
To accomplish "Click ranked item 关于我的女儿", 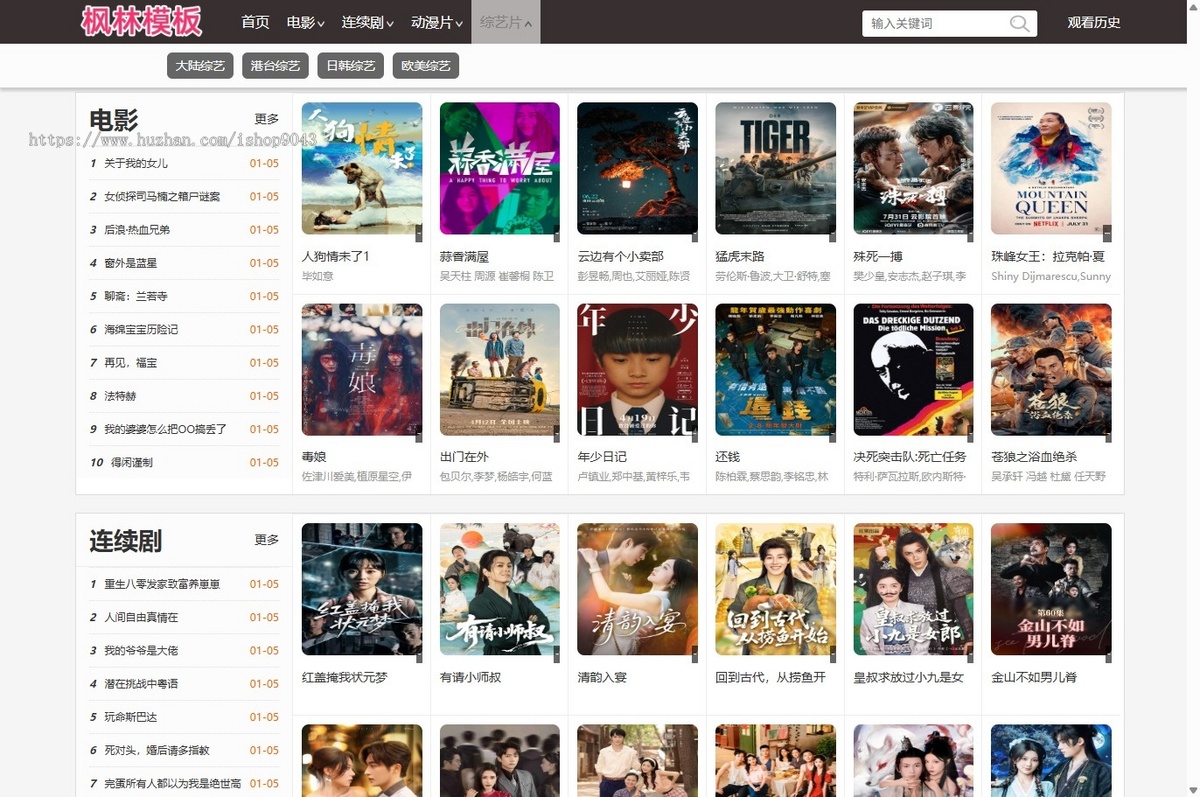I will point(136,163).
